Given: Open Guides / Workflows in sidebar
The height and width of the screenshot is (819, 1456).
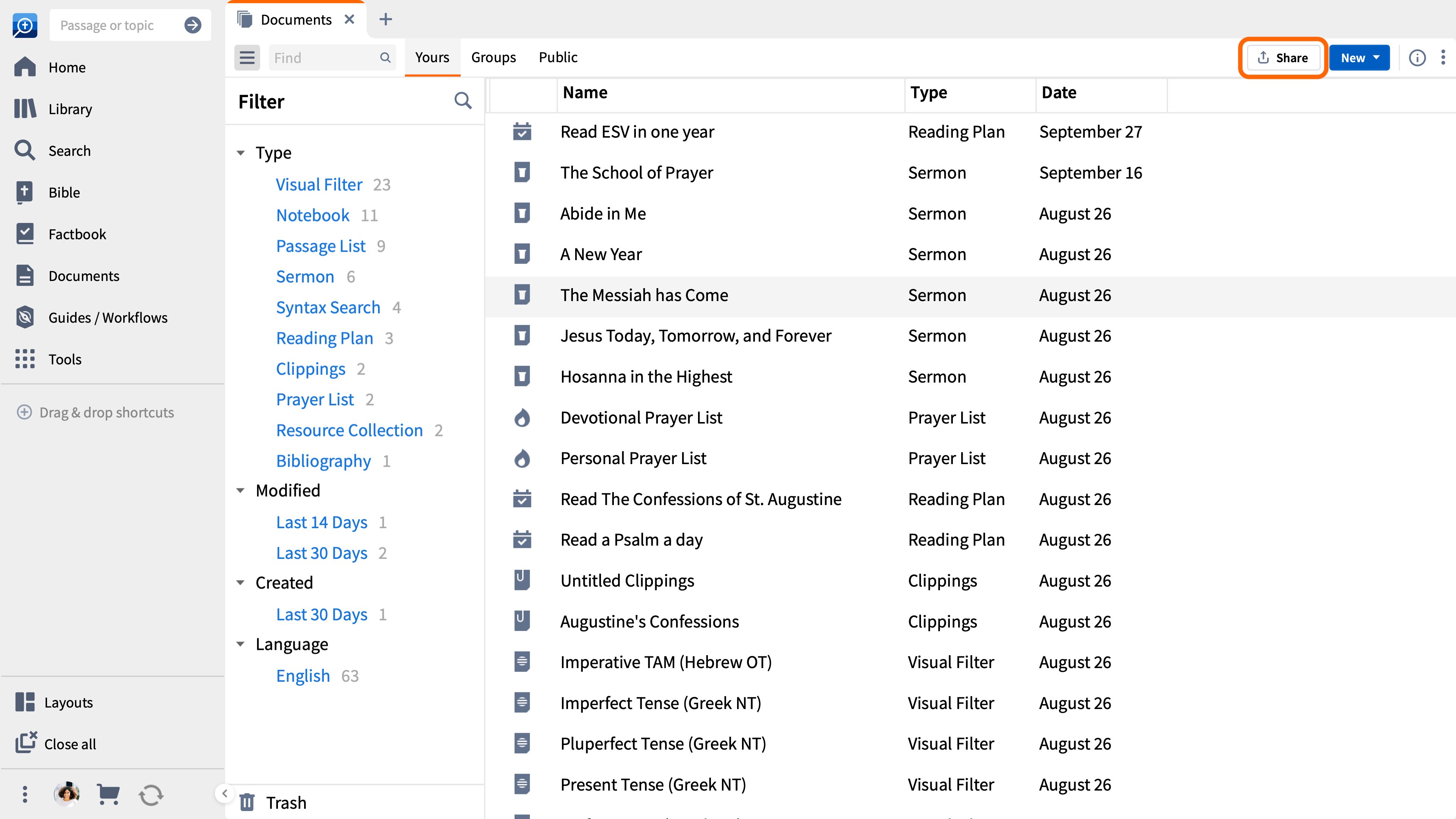Looking at the screenshot, I should (x=91, y=318).
